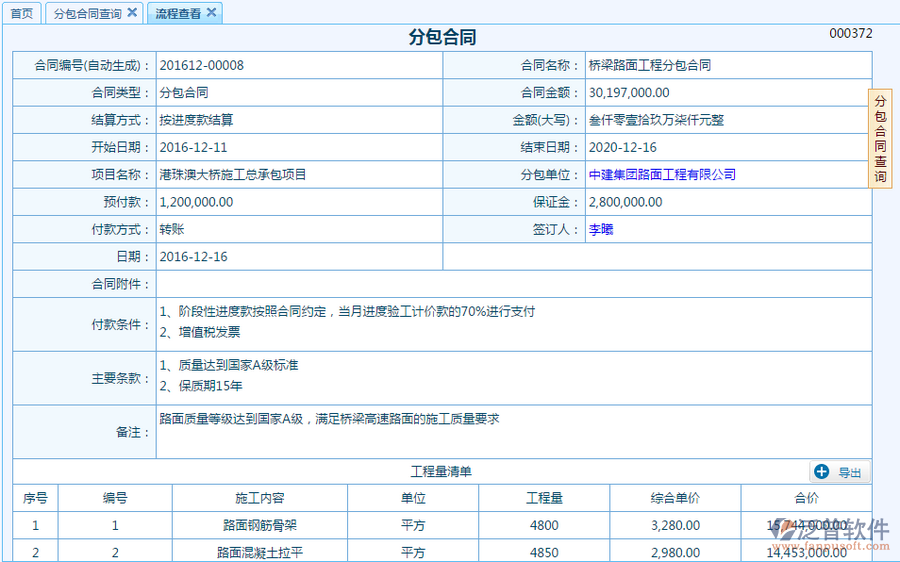
Task: Select the end date 2020-12-16 field
Action: [623, 148]
